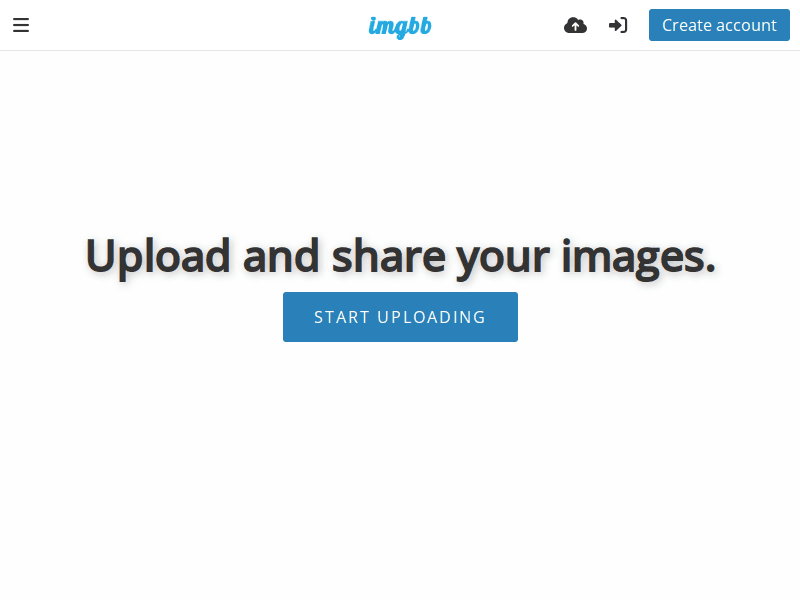Click the cloud upload icon
The height and width of the screenshot is (600, 800).
[x=575, y=25]
